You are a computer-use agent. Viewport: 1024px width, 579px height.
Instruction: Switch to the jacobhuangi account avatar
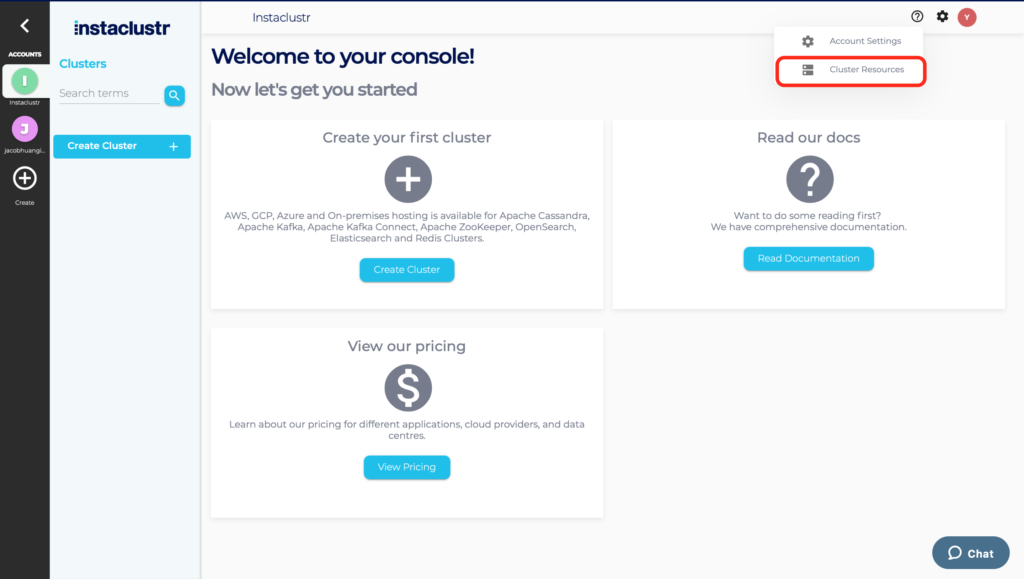[24, 128]
